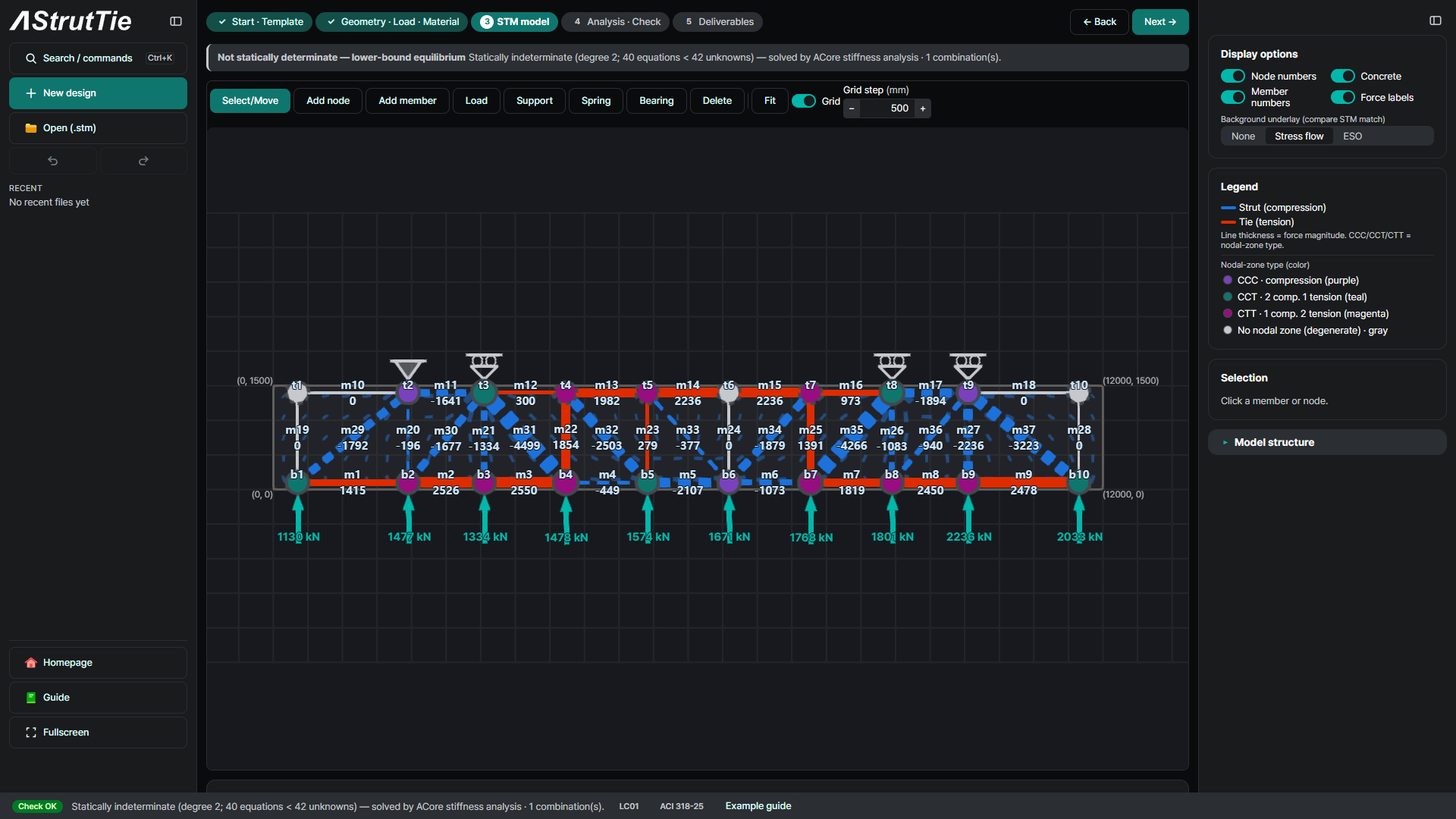
Task: Select node b4 on the model
Action: point(566,482)
